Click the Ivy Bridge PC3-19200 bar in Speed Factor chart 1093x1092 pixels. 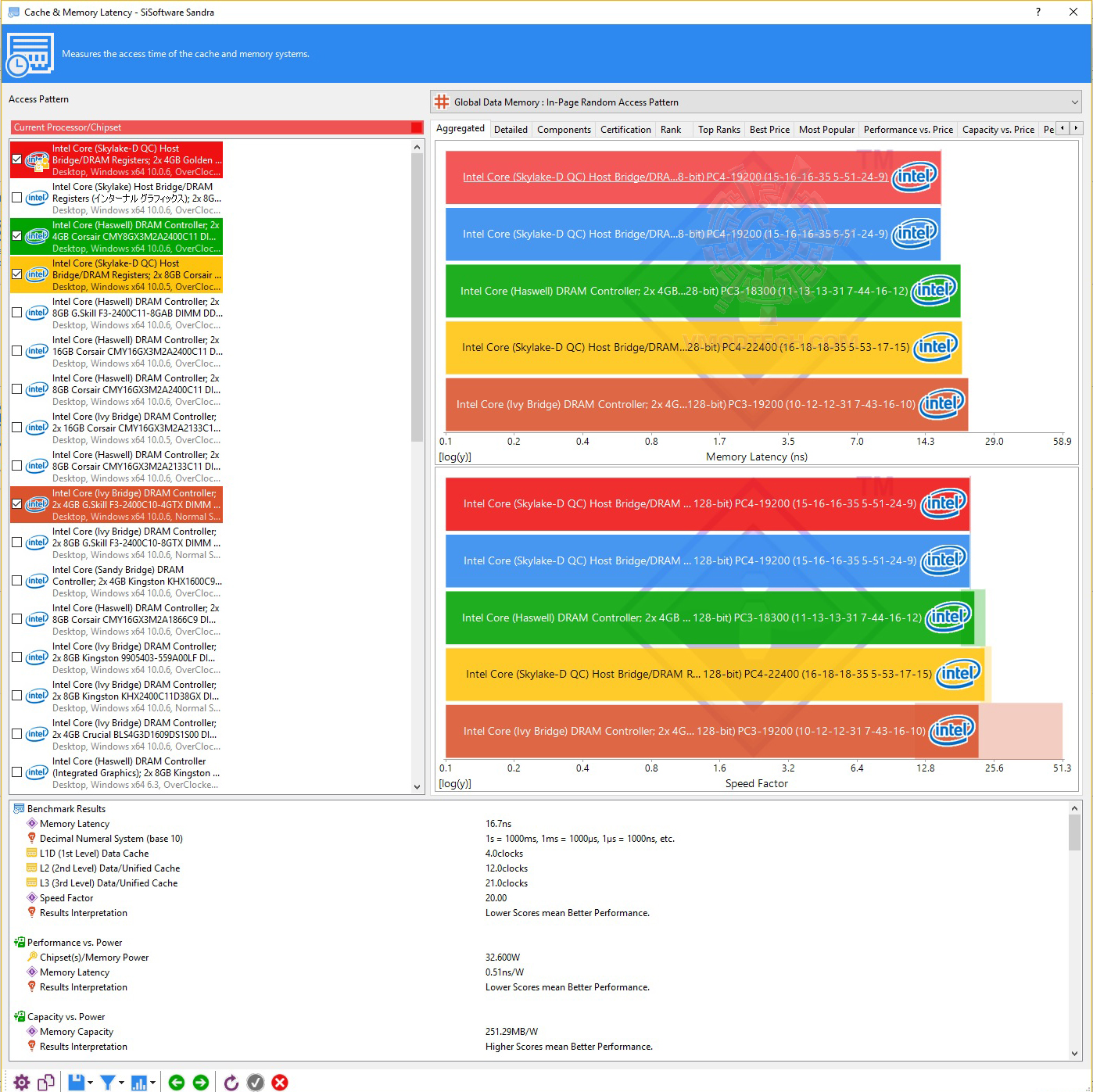click(711, 731)
